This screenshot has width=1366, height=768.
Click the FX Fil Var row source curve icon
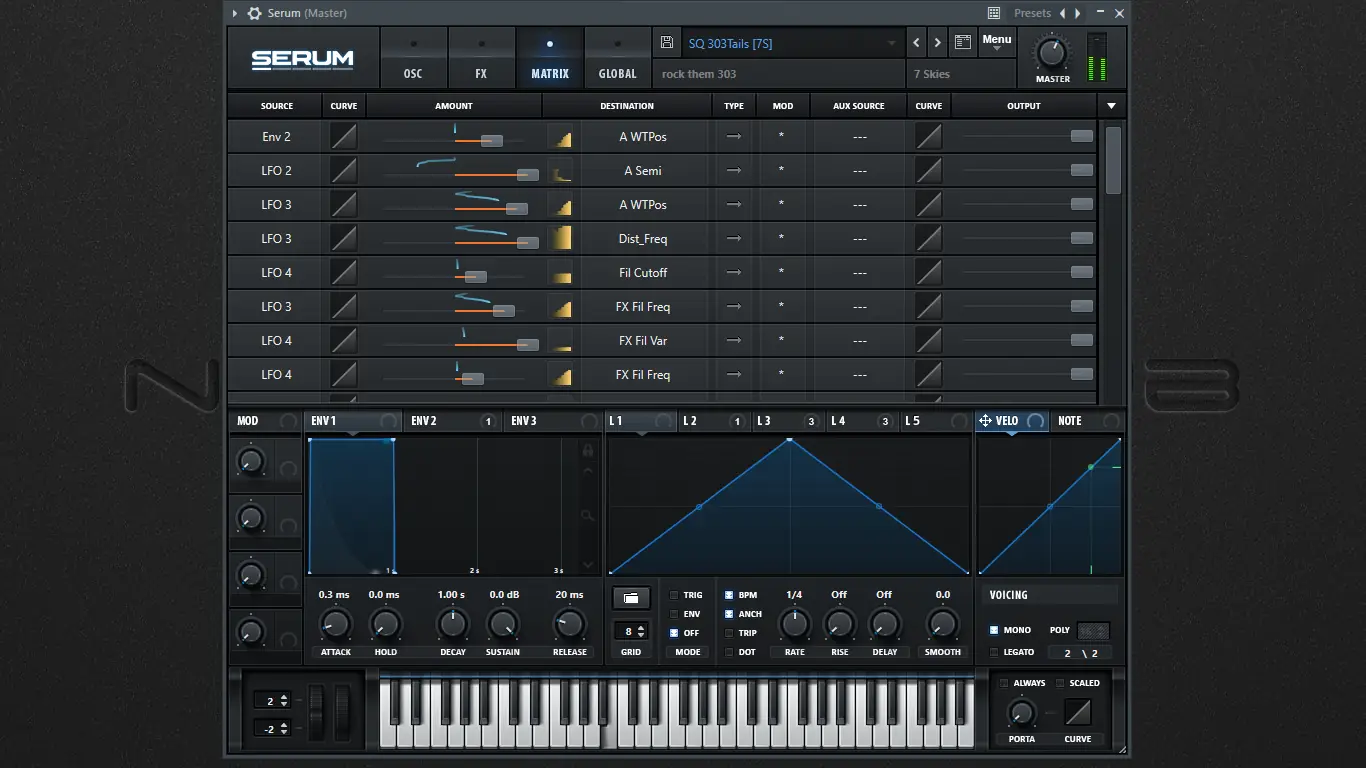(x=344, y=341)
